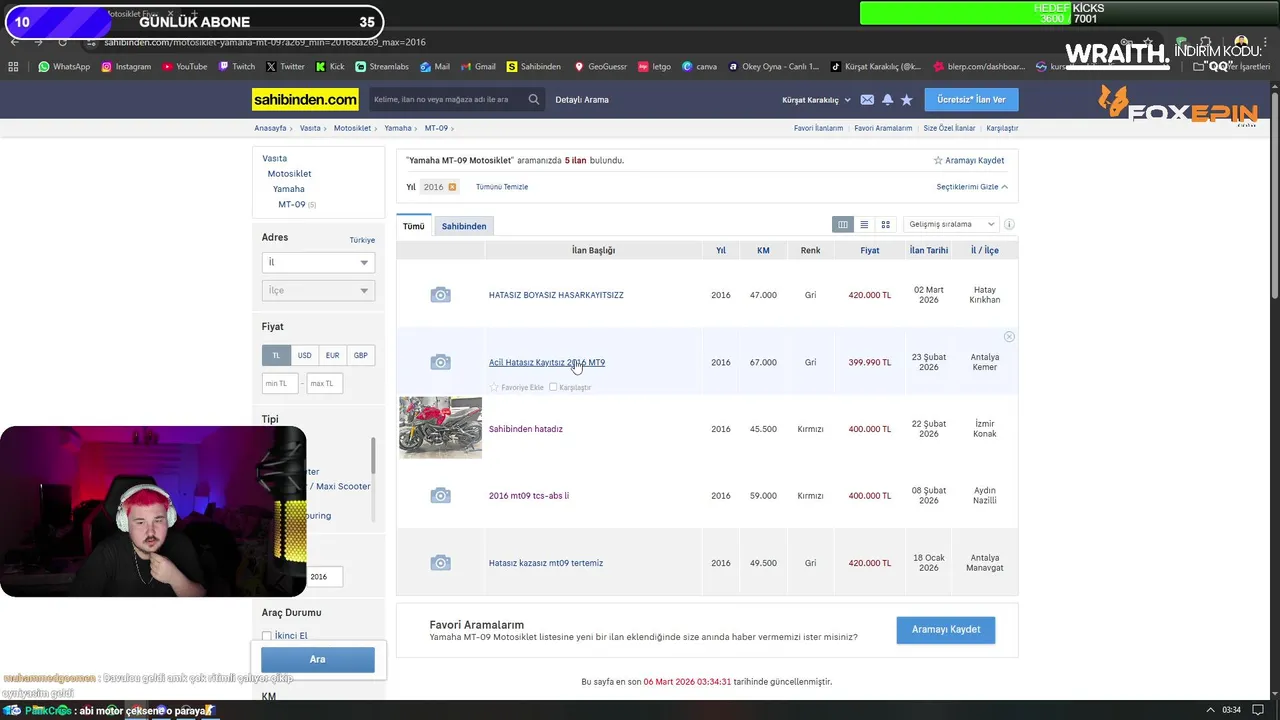Click Türkiye address selector link
1280x720 pixels.
pos(362,240)
